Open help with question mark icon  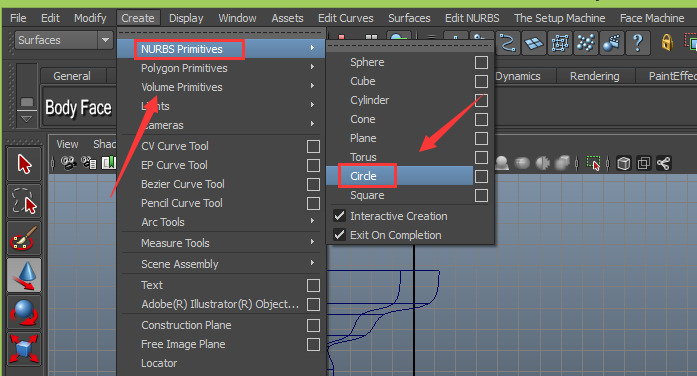coord(637,43)
